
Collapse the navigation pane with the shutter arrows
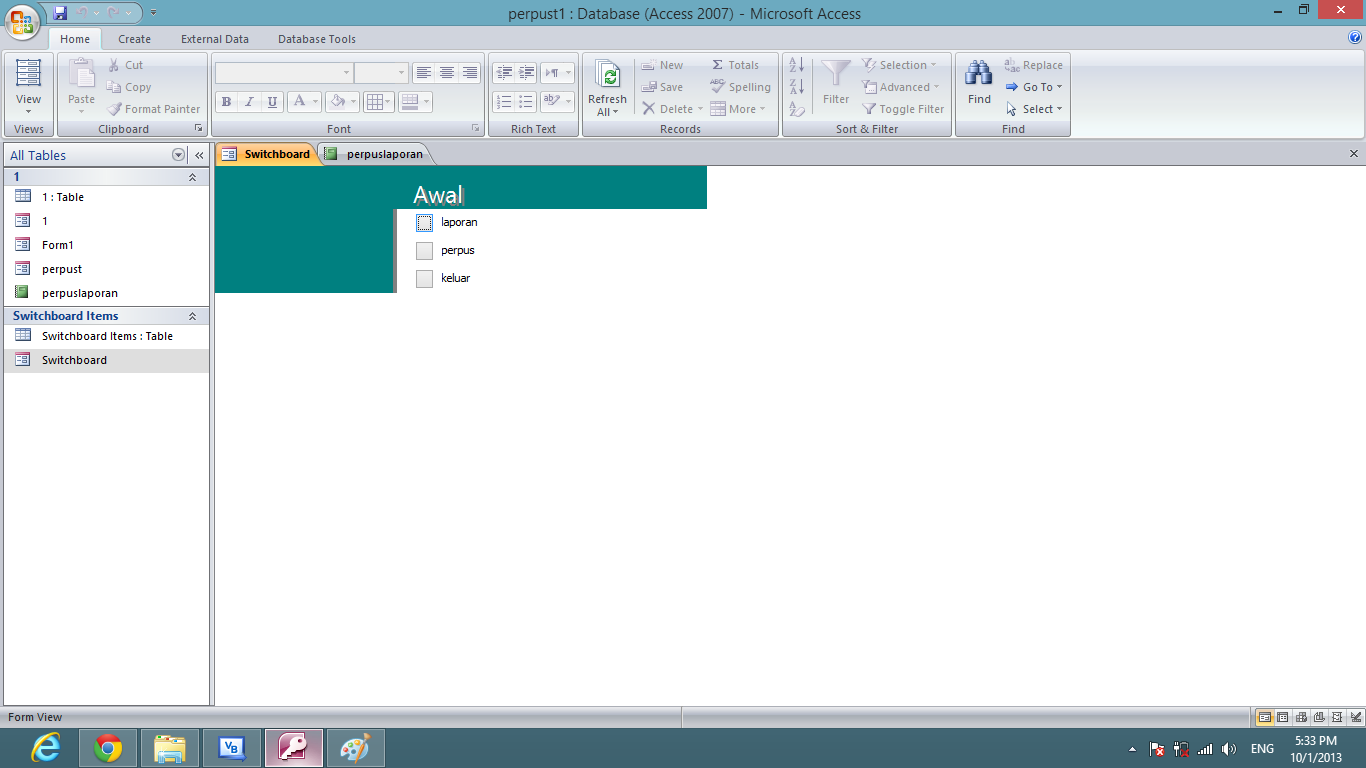point(198,155)
